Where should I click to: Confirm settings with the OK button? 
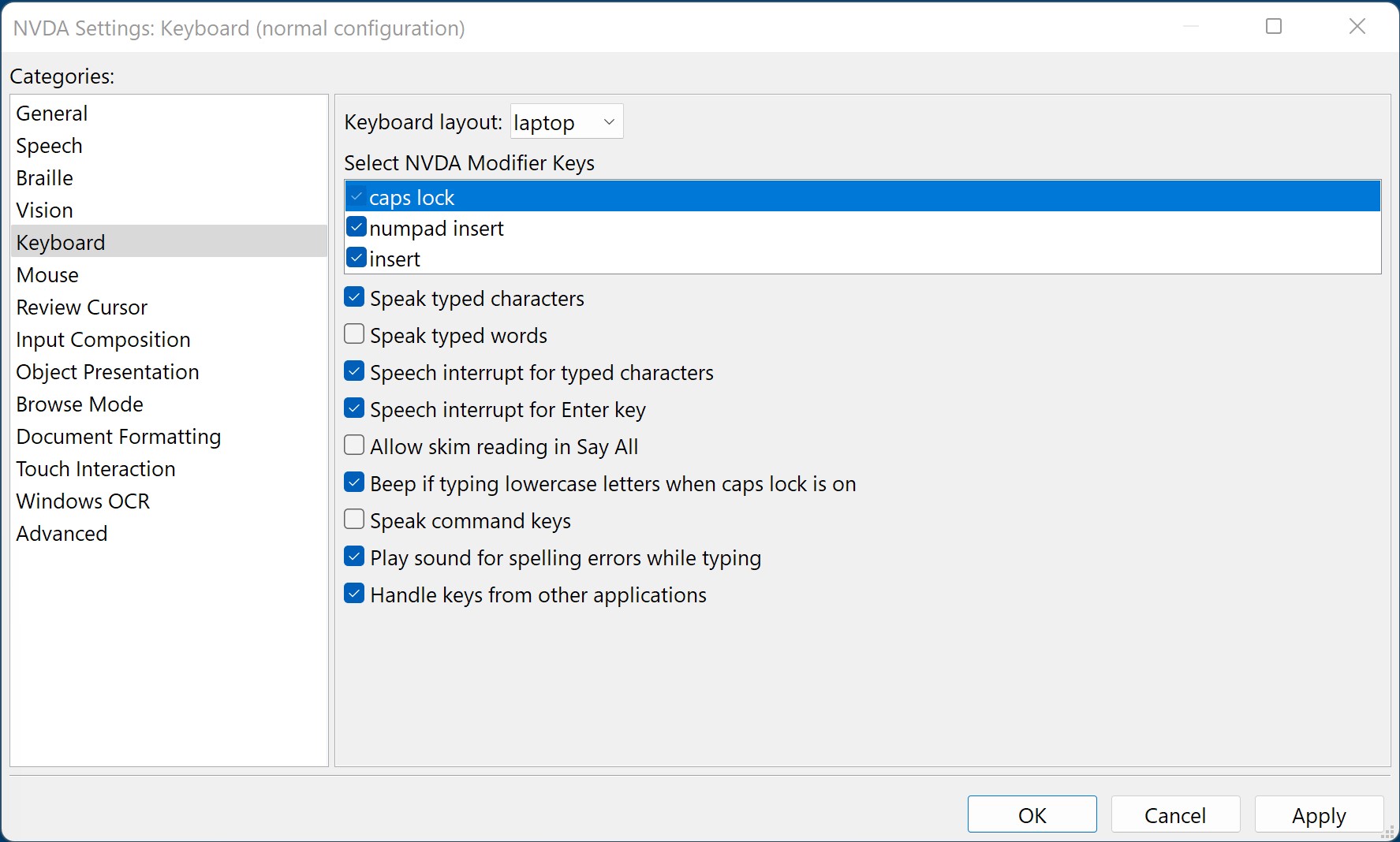pos(1032,814)
